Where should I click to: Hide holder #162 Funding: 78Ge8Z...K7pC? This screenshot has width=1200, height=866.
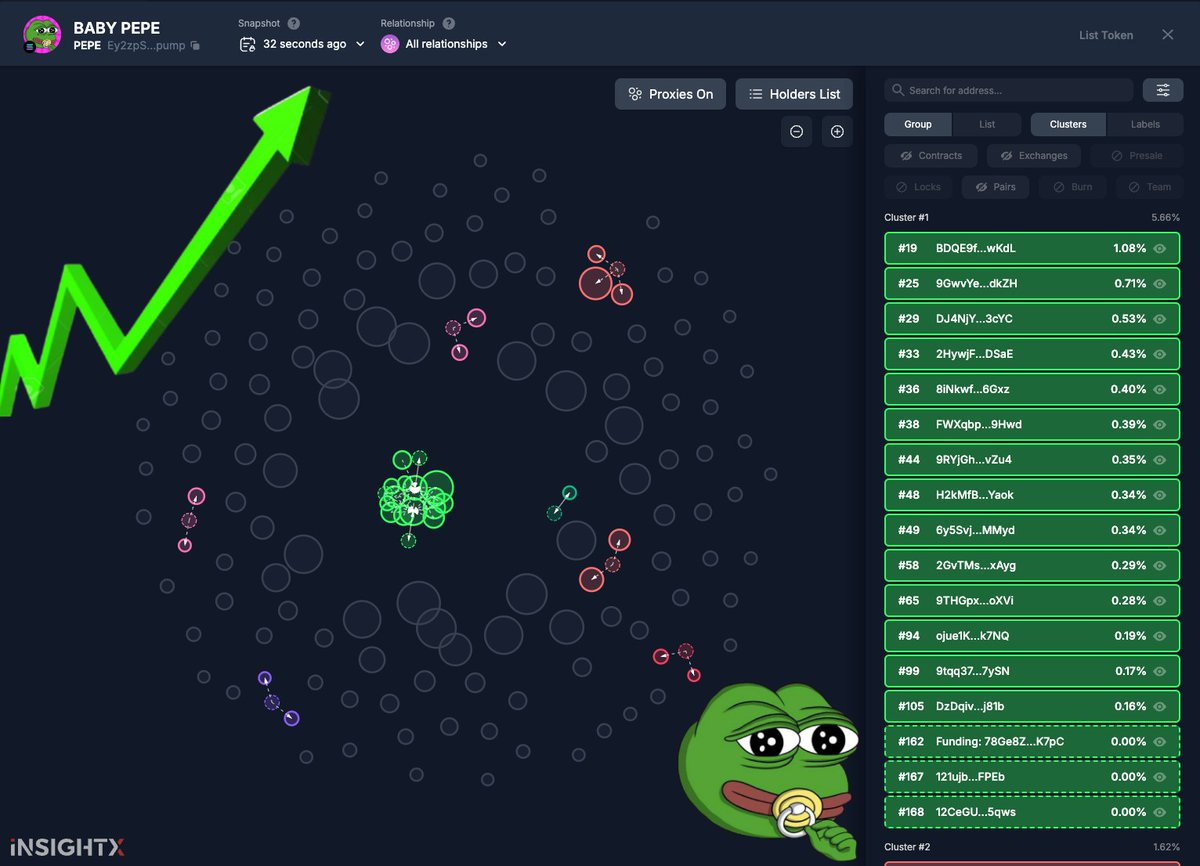coord(1160,742)
